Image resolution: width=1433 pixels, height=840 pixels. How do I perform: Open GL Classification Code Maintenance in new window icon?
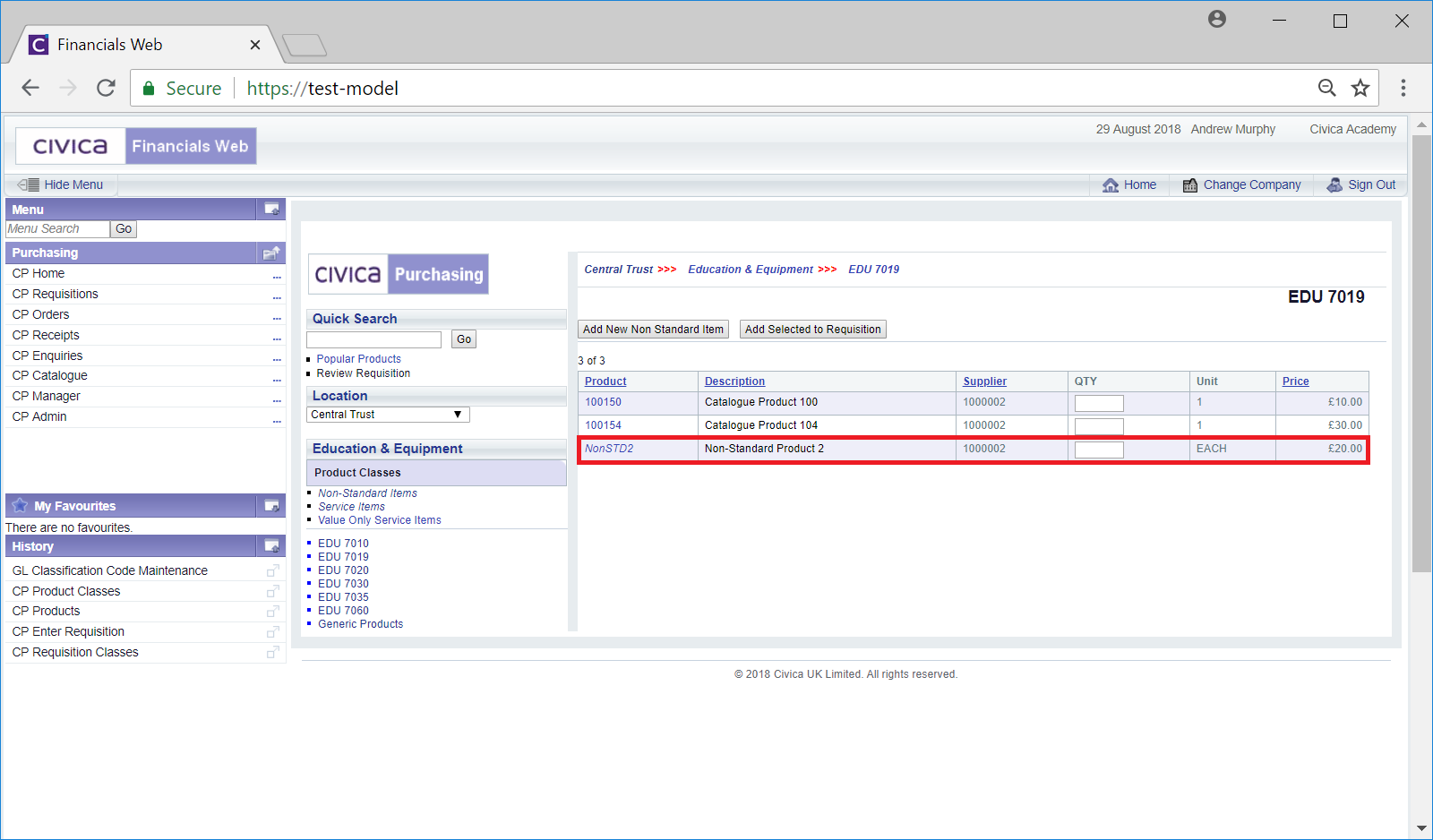272,570
